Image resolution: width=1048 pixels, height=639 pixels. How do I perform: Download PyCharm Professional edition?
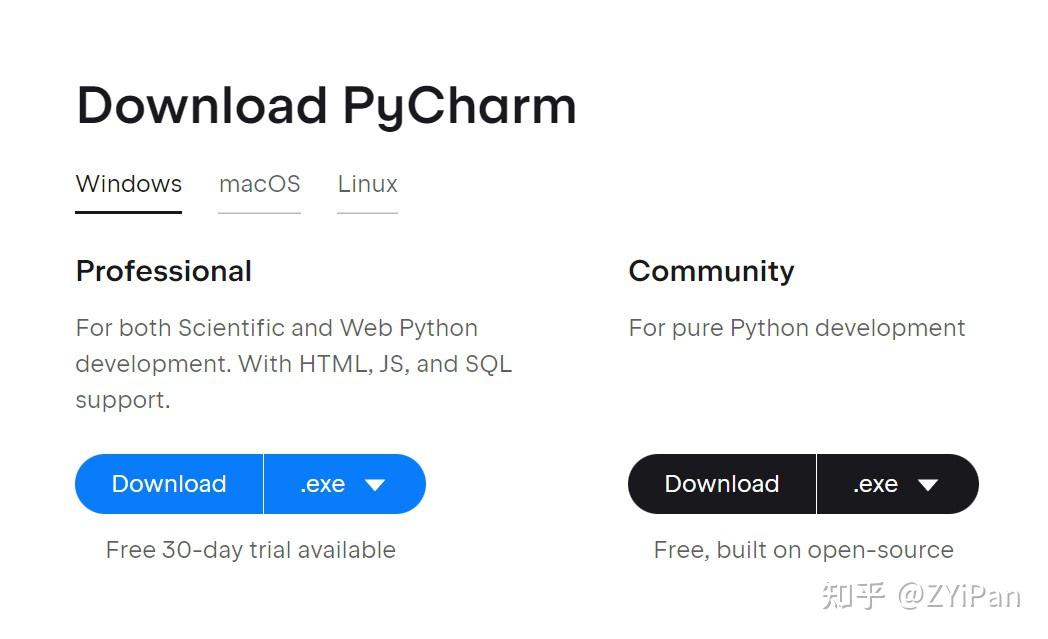pyautogui.click(x=168, y=484)
